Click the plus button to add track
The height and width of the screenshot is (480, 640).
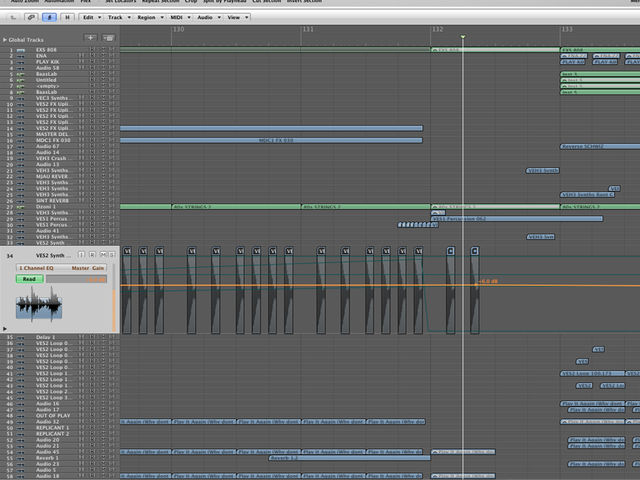(90, 38)
